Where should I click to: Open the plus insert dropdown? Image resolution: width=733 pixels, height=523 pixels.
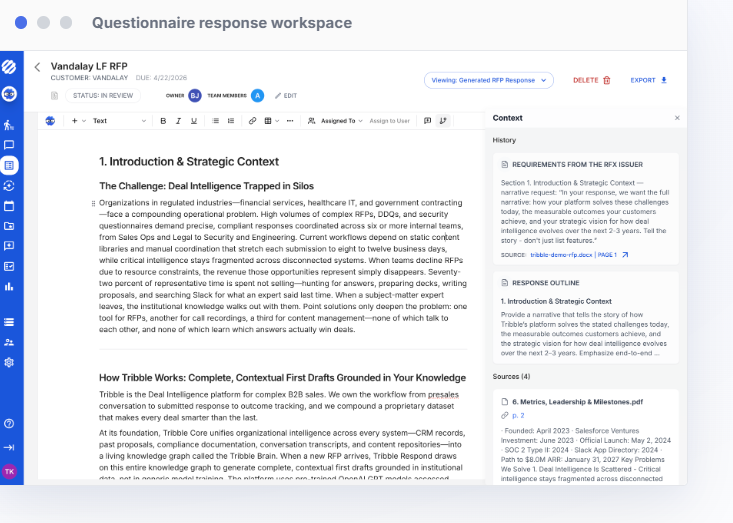tap(79, 121)
